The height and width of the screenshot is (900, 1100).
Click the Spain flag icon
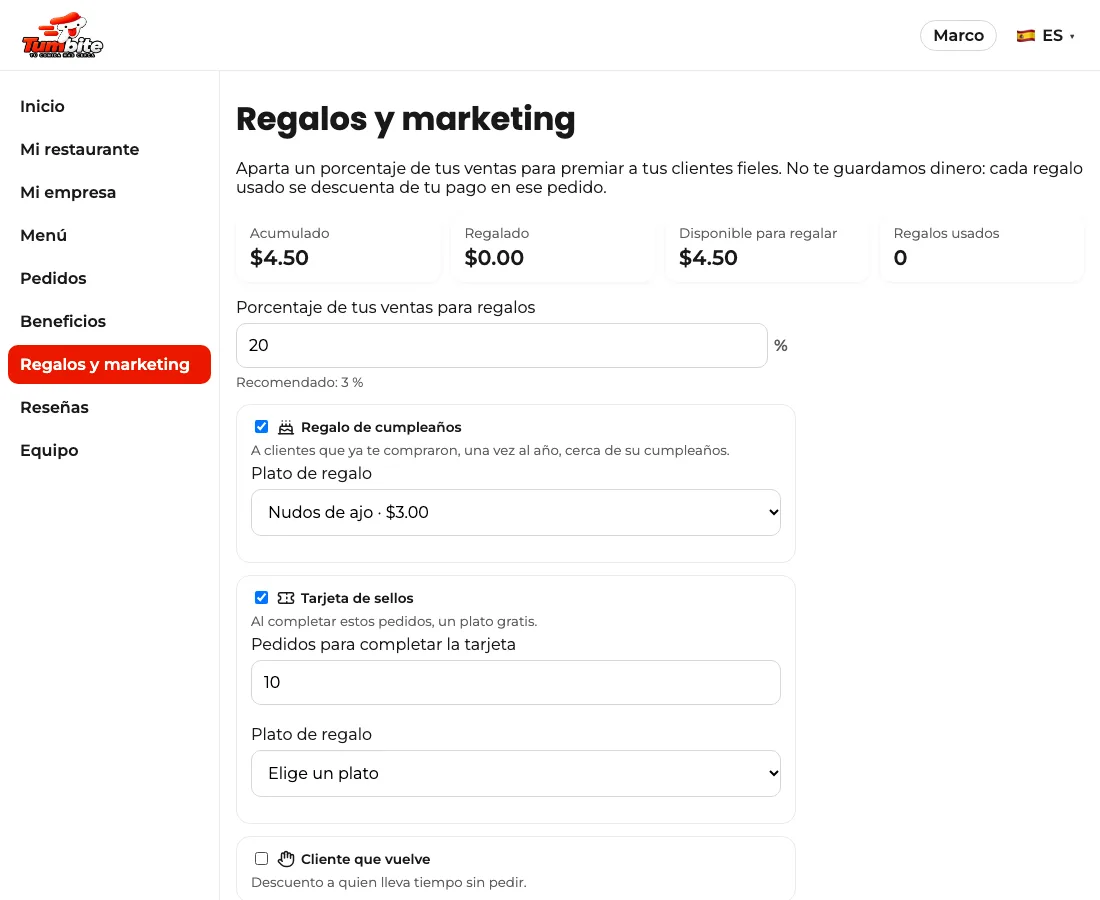1026,36
